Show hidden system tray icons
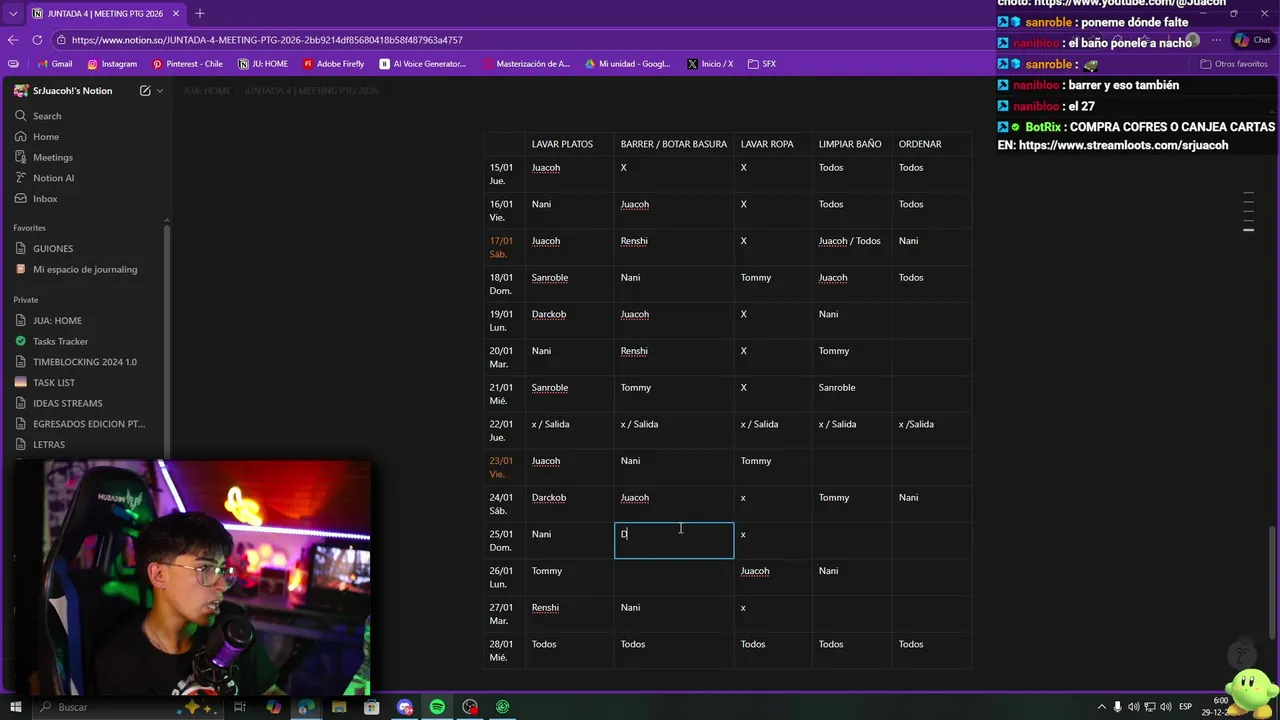Viewport: 1280px width, 720px height. click(x=1101, y=707)
